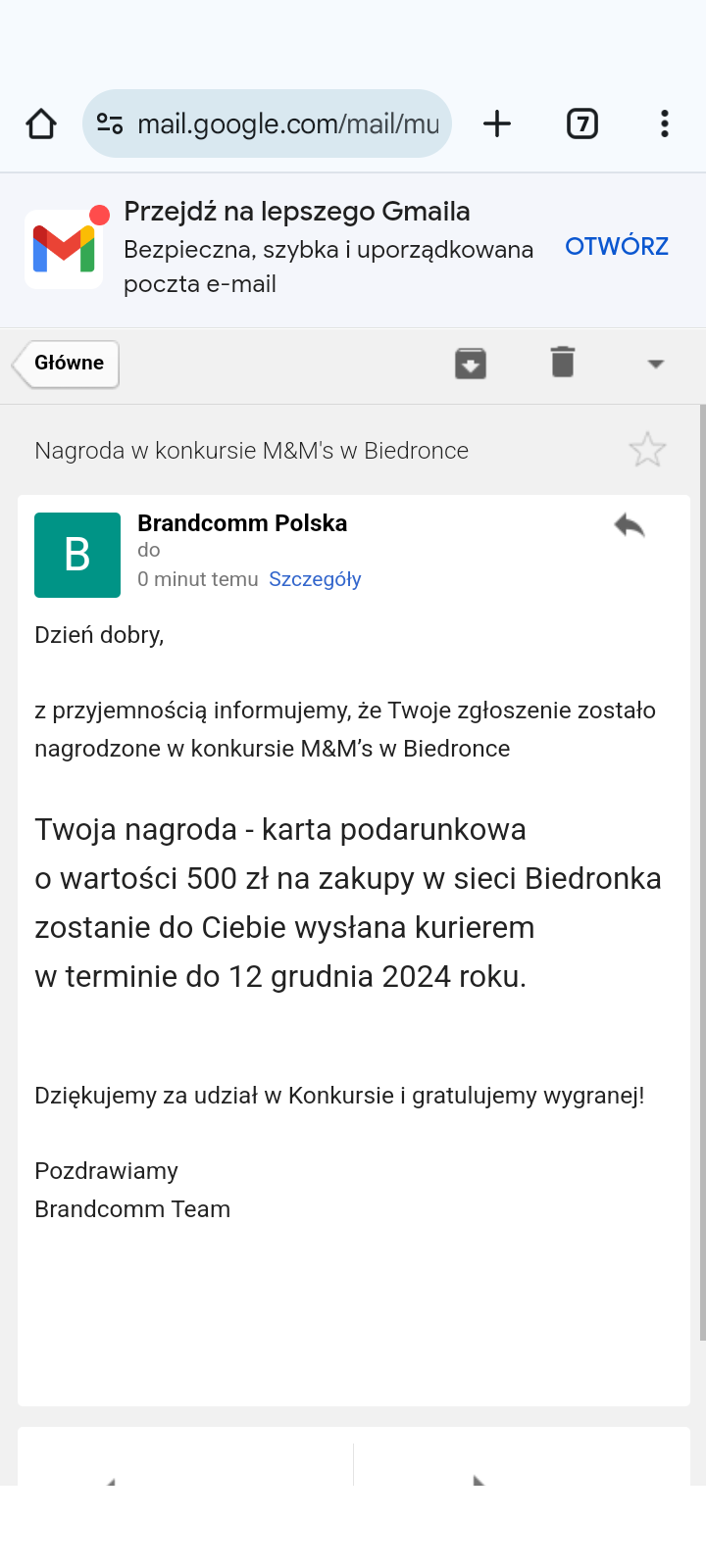Expand the more actions dropdown arrow
This screenshot has height=1568, width=706.
656,364
